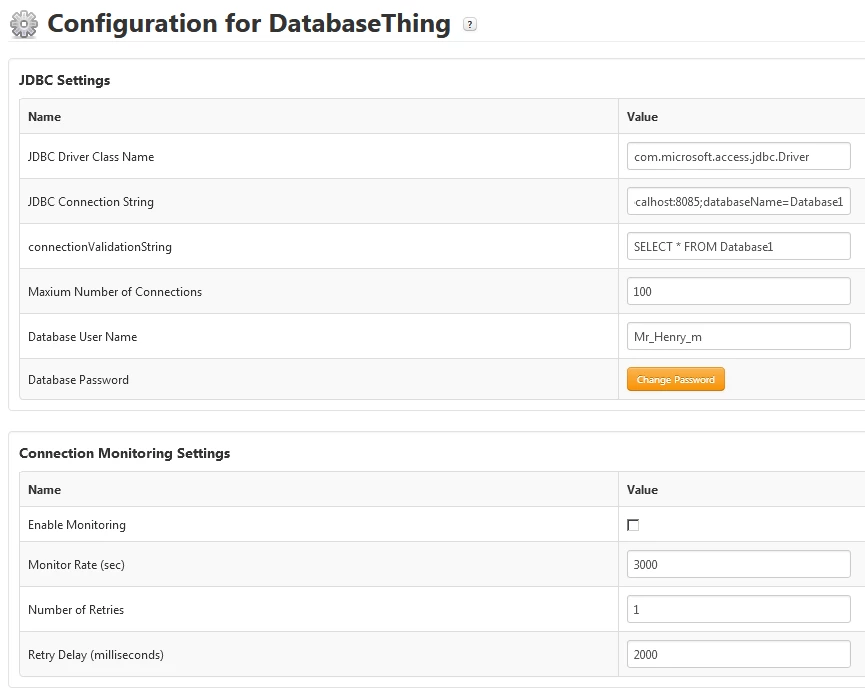
Task: Click the help question mark icon beside title
Action: (x=469, y=24)
